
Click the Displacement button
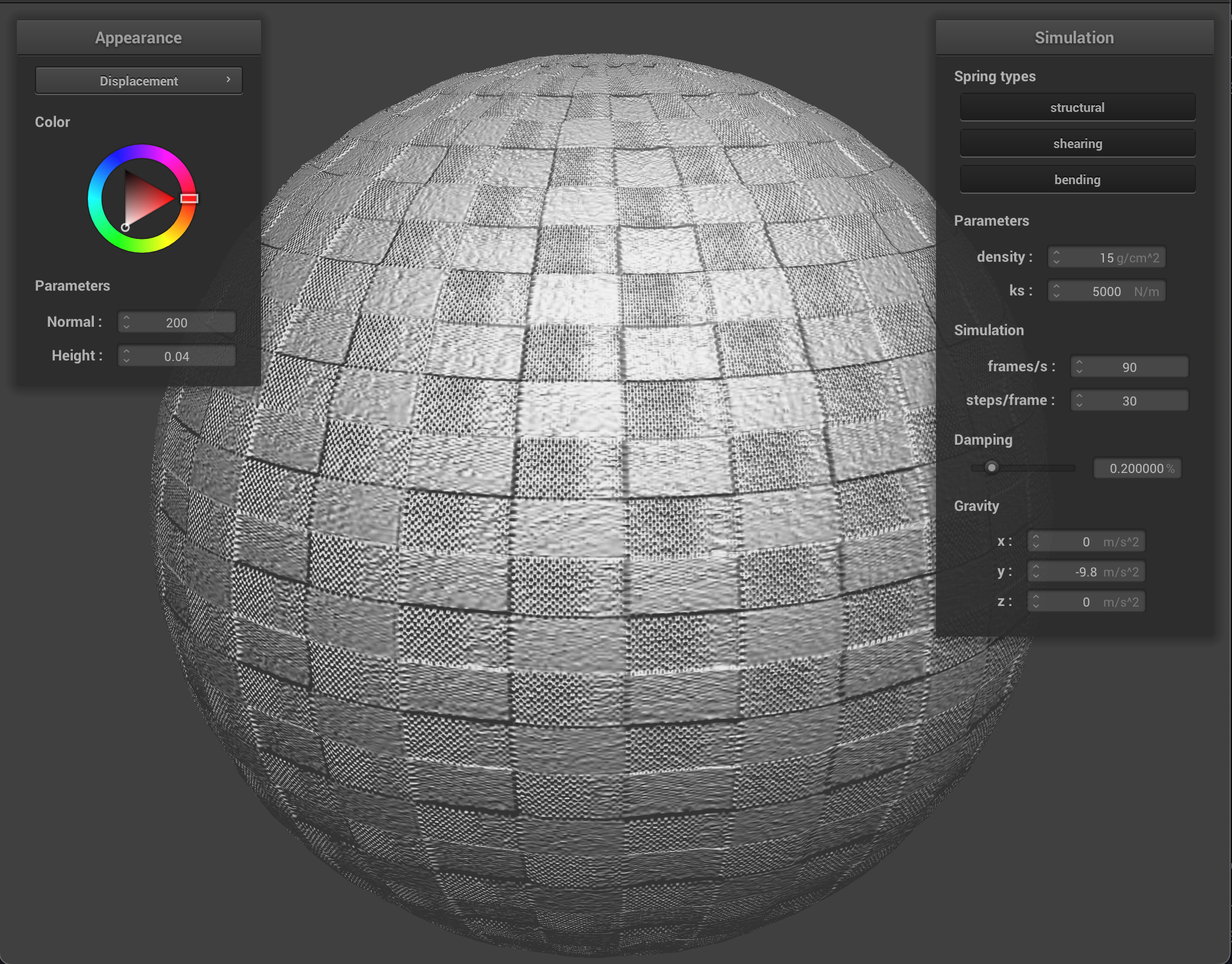coord(138,80)
